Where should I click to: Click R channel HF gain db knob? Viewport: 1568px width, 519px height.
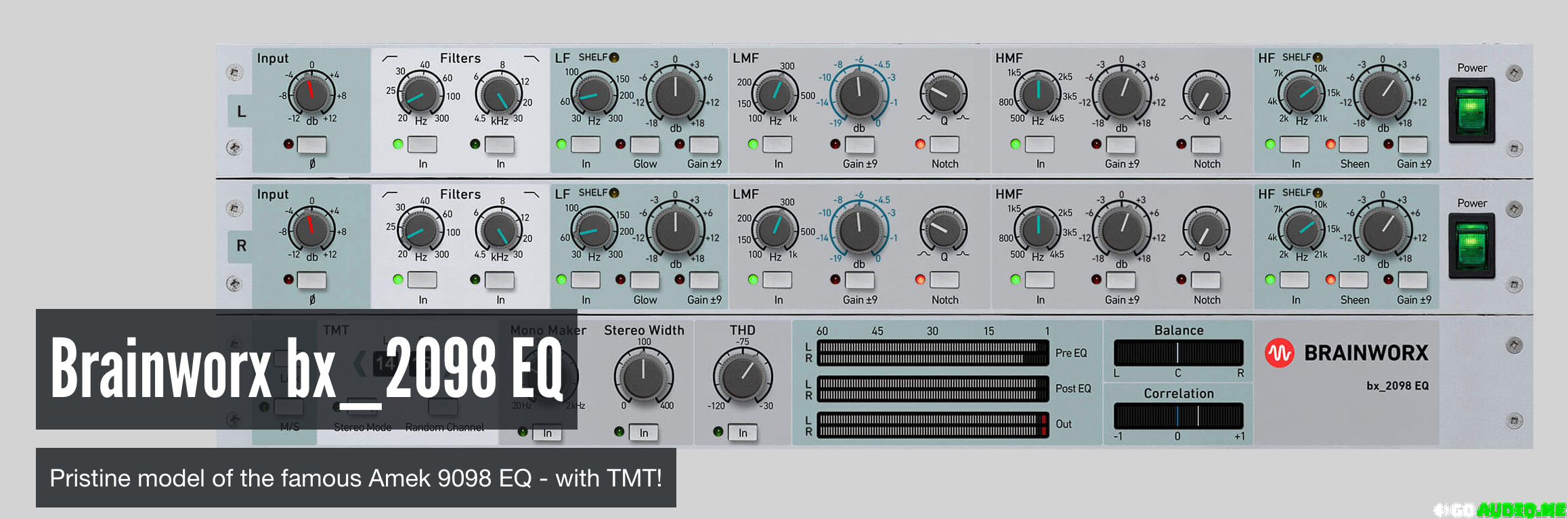click(1382, 230)
